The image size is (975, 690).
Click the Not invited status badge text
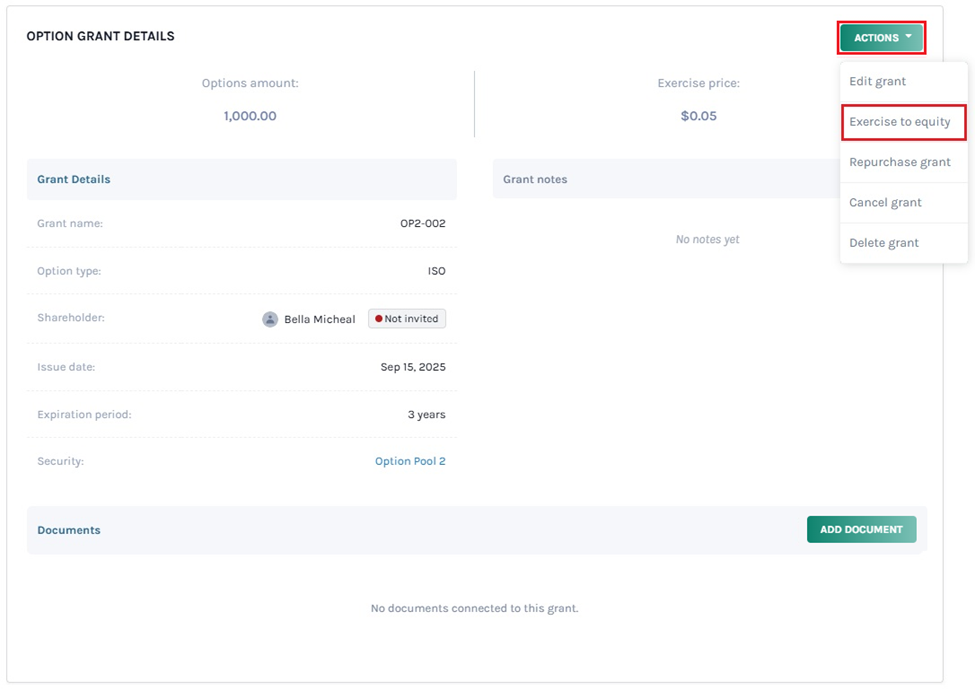(411, 319)
